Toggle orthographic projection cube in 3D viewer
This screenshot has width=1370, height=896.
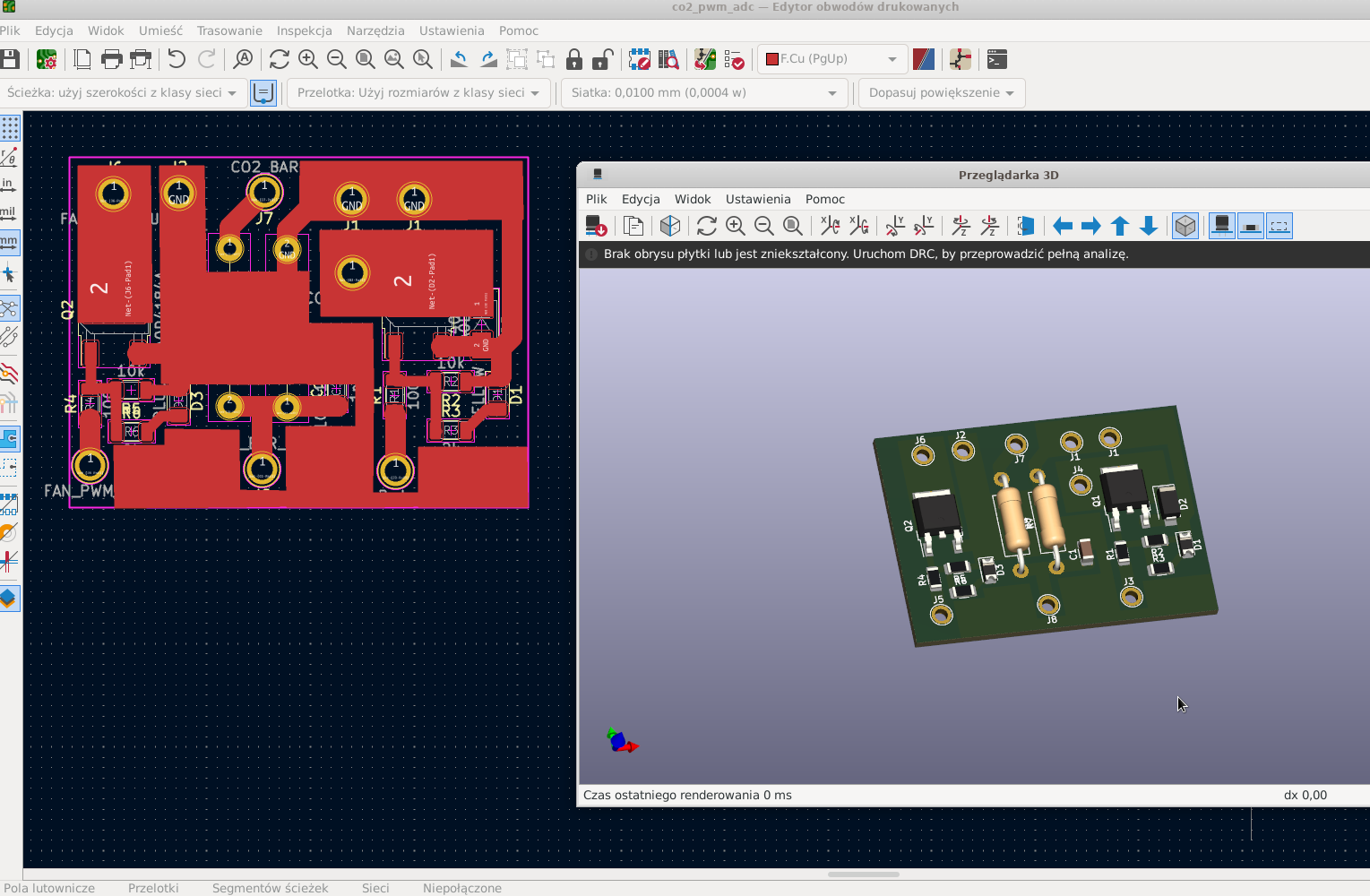pyautogui.click(x=1185, y=226)
